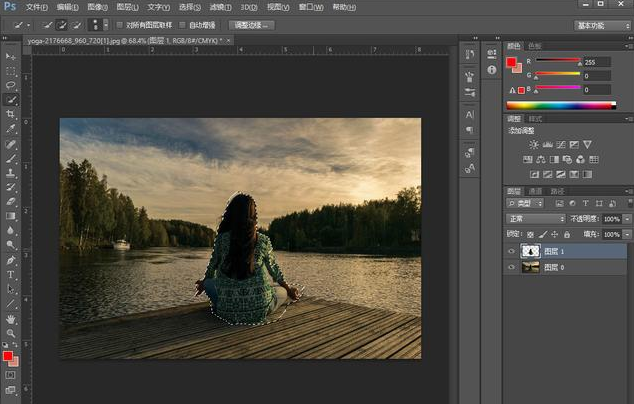Open the 基本功能 workspace dropdown
This screenshot has width=634, height=404.
(602, 24)
